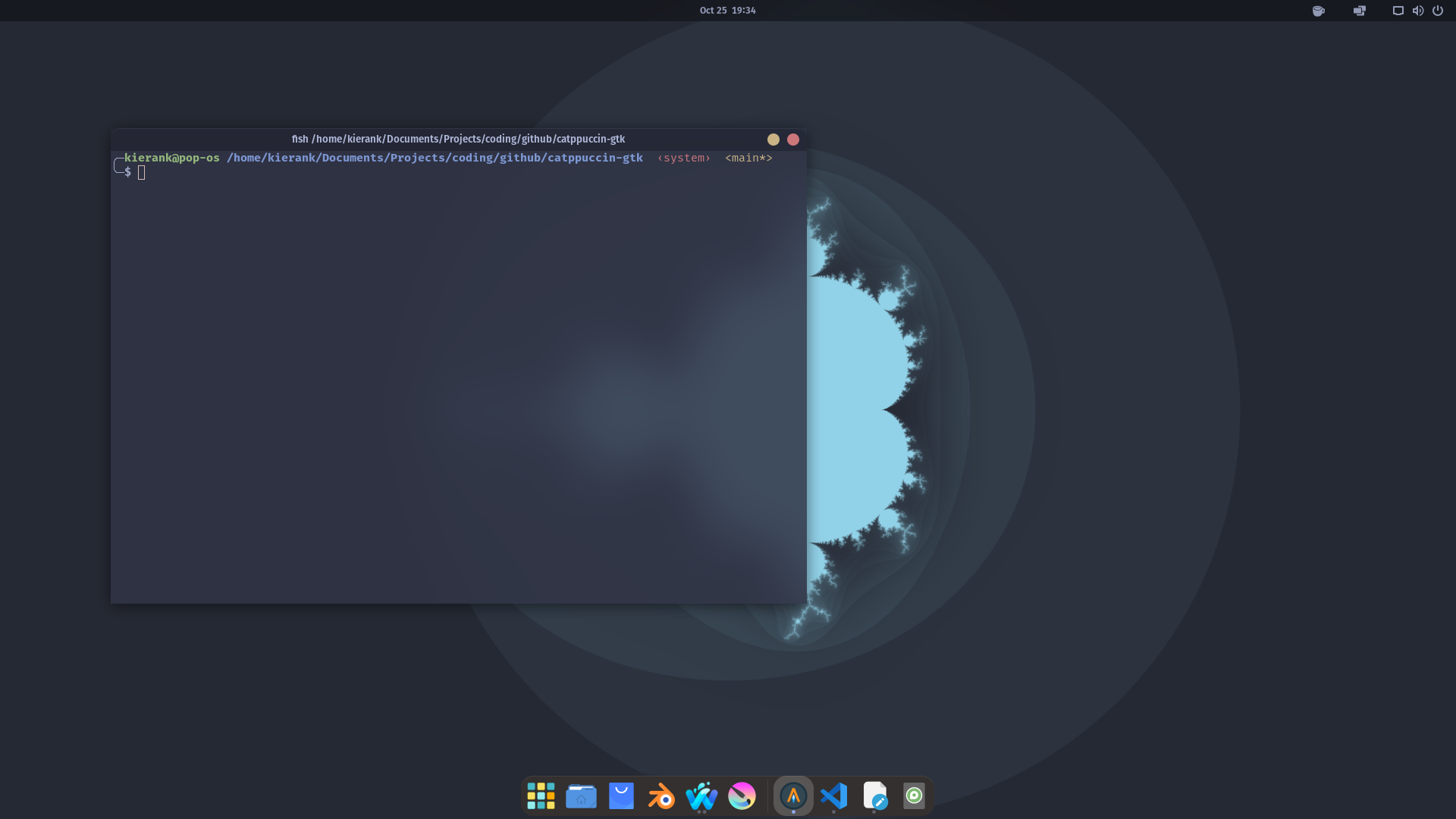Click the ‹system› label in the prompt
Viewport: 1456px width, 819px height.
pos(684,158)
